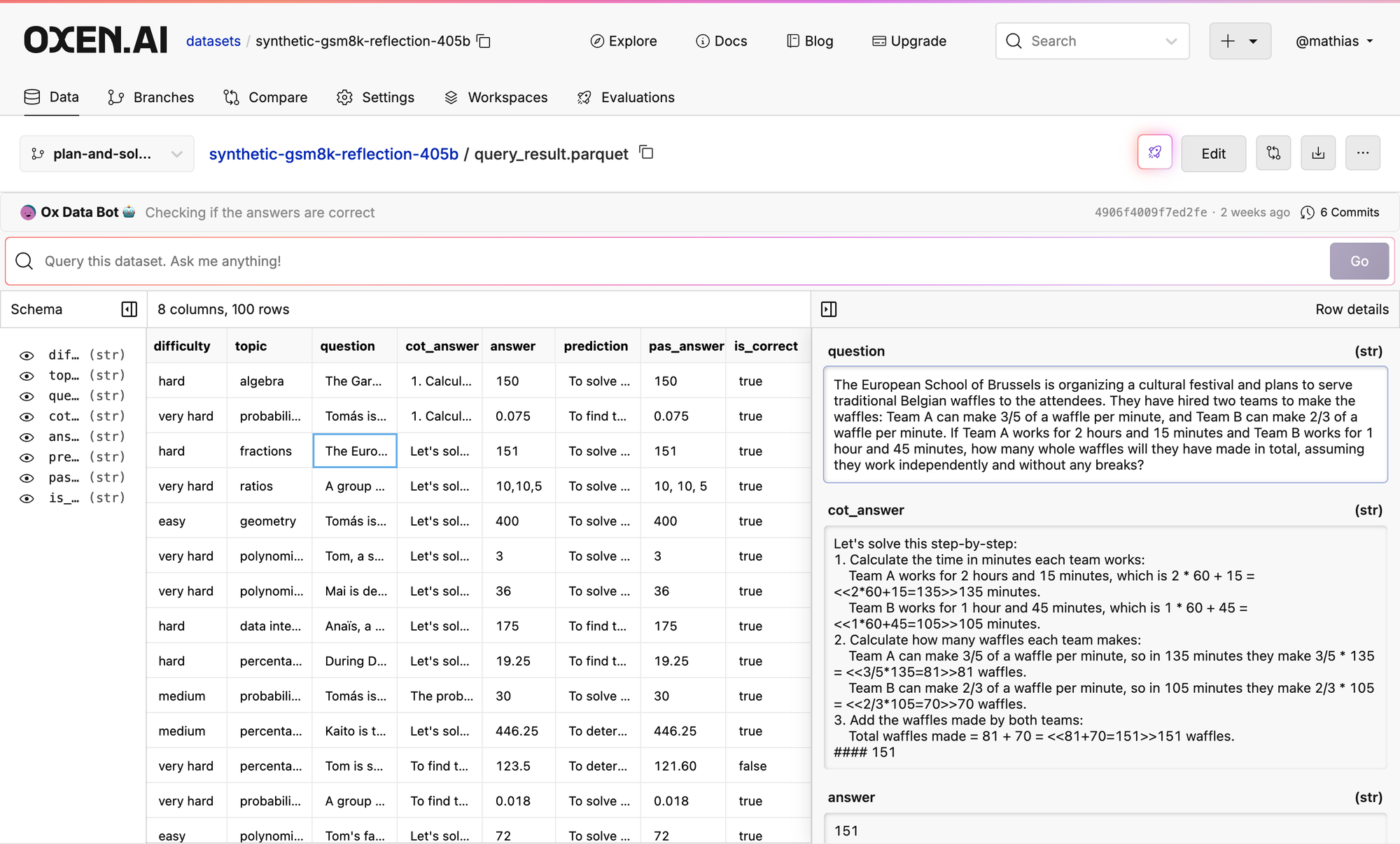Collapse the Schema panel
This screenshot has height=844, width=1400.
click(x=129, y=309)
